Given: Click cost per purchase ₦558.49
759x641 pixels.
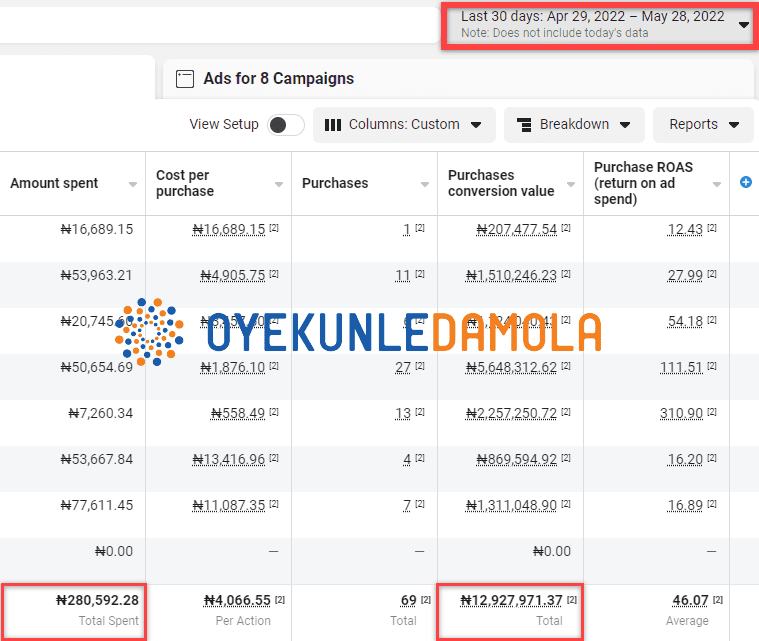Looking at the screenshot, I should [238, 413].
